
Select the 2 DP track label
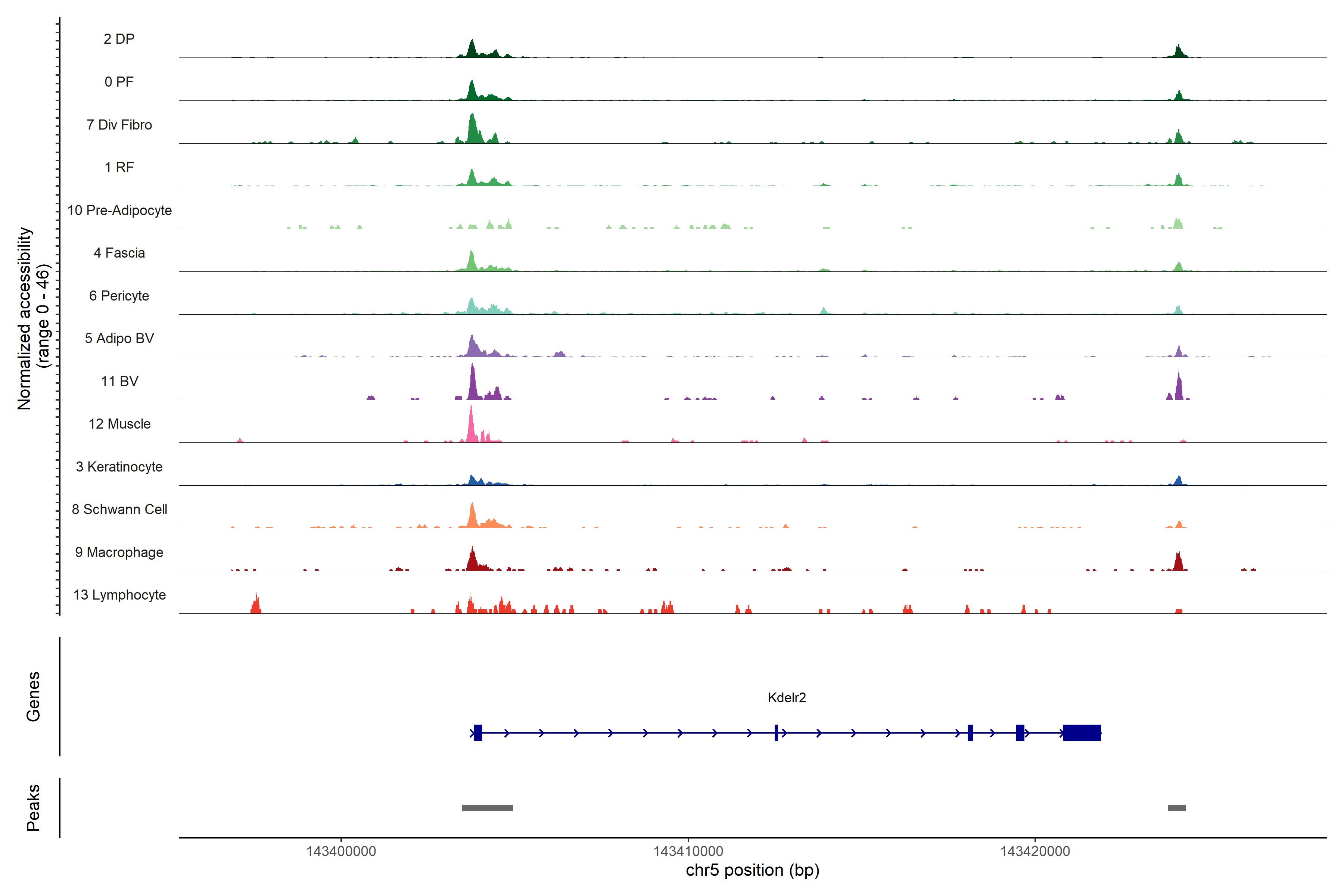click(119, 39)
